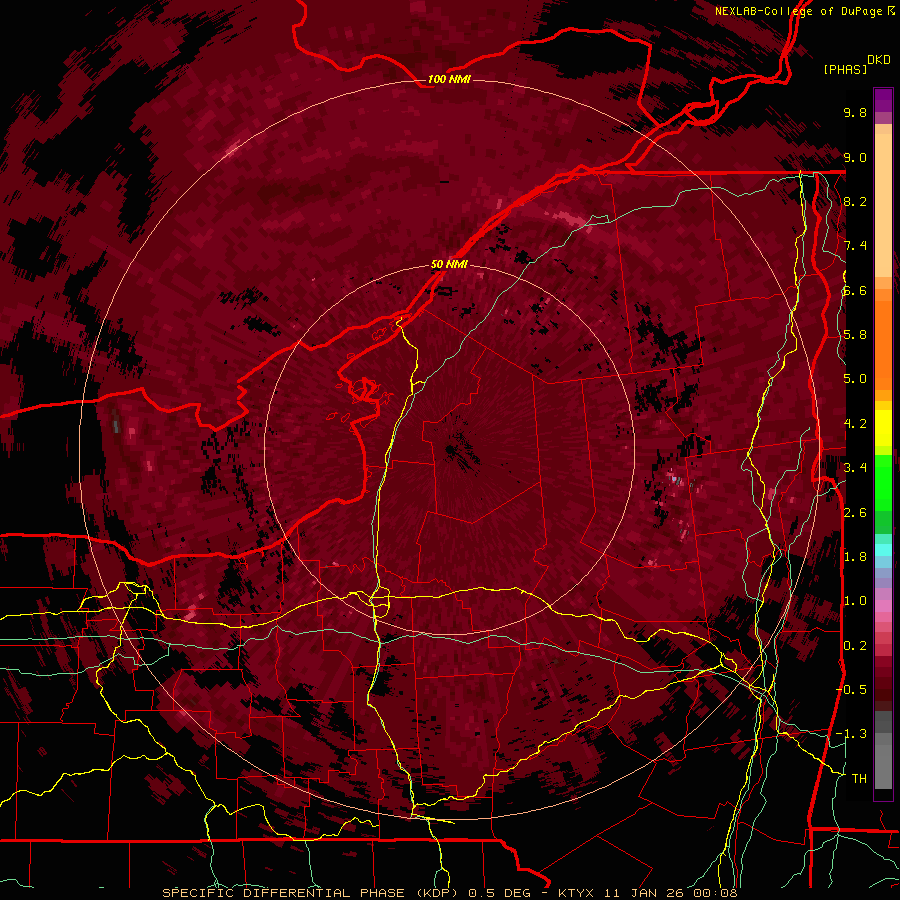The height and width of the screenshot is (900, 900).
Task: Click the 00:08 timestamp
Action: pos(715,893)
